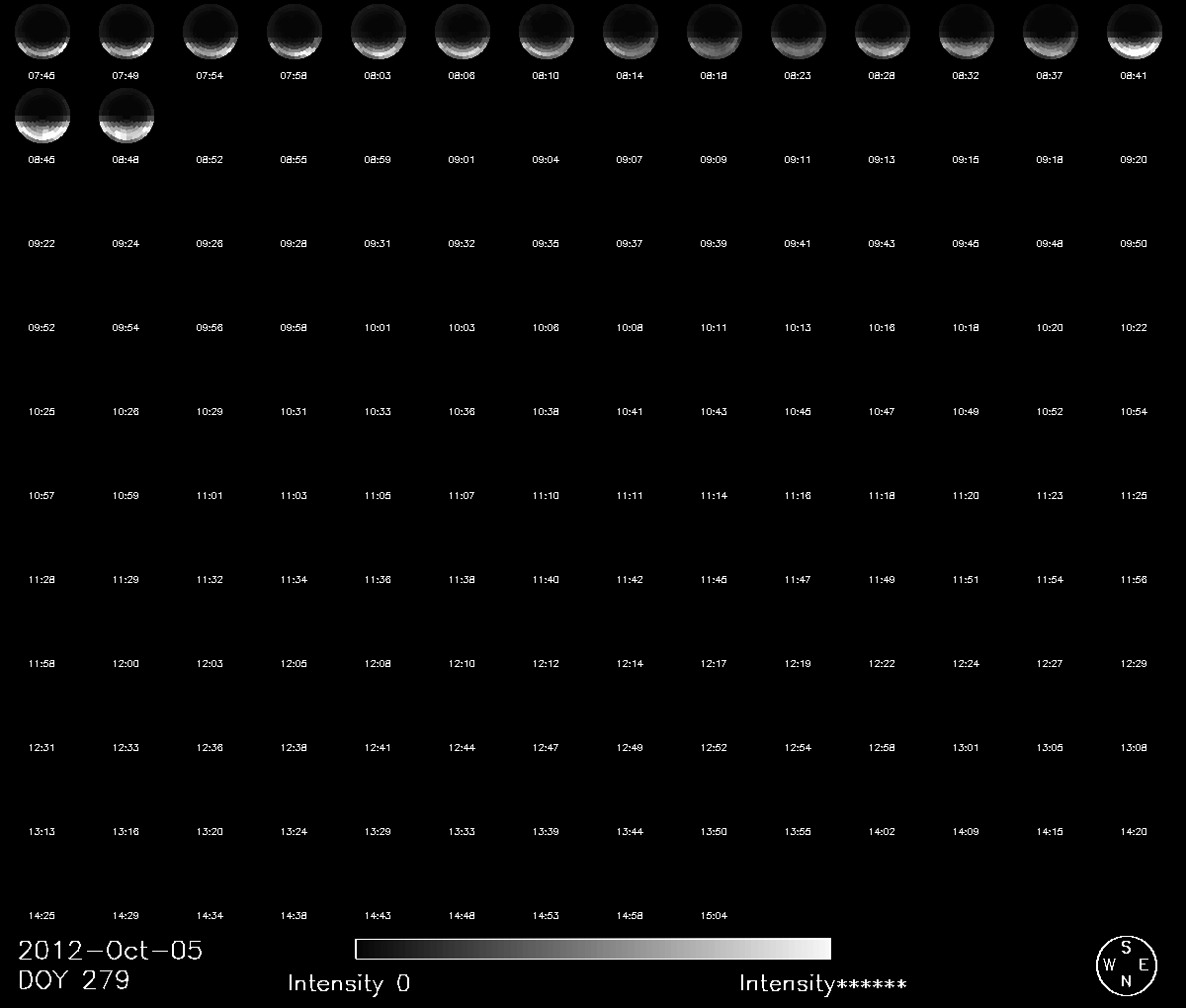The width and height of the screenshot is (1186, 1008).
Task: Click the 11:40 timestamp
Action: 546,579
